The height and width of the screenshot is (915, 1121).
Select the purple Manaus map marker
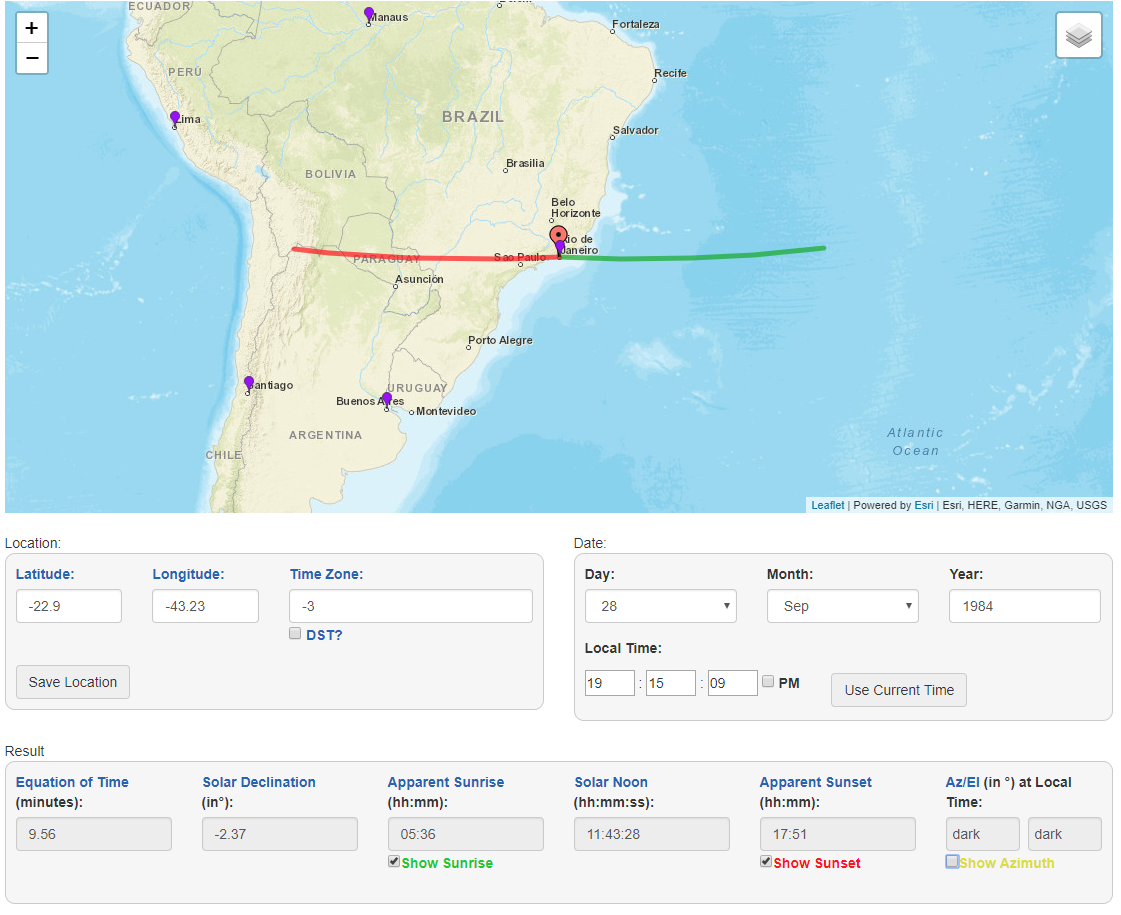click(x=369, y=14)
